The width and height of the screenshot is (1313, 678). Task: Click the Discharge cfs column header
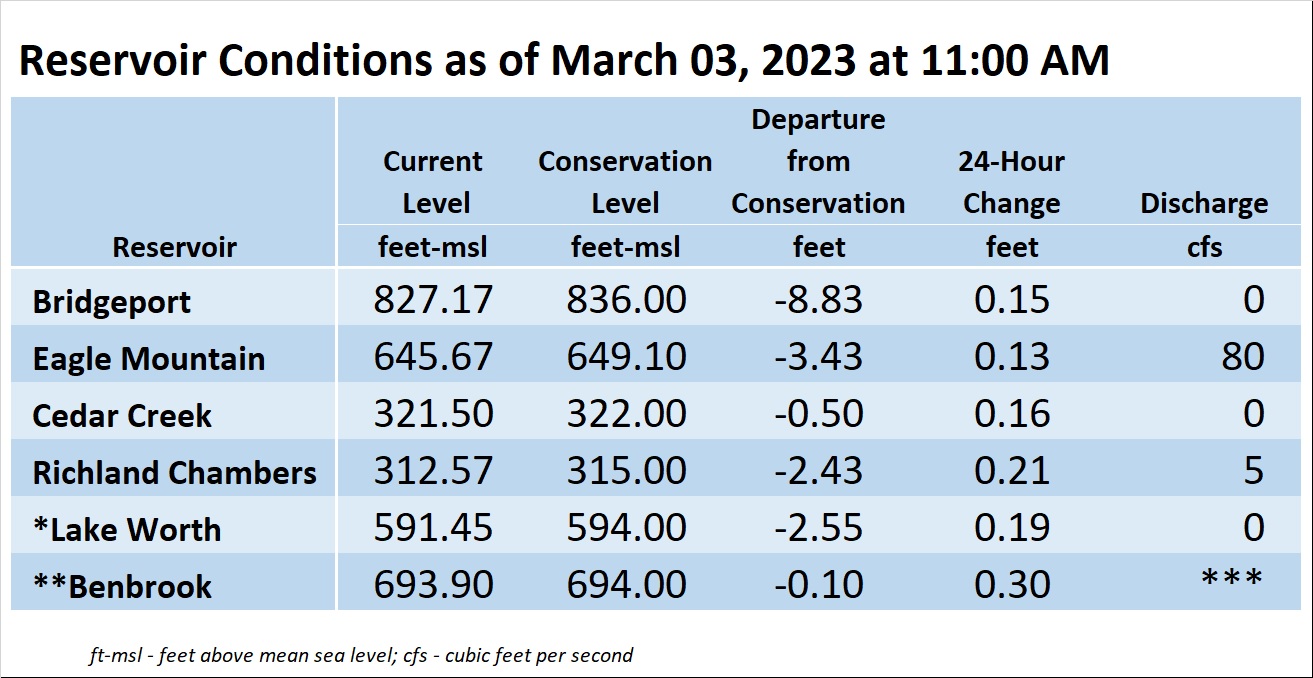click(1204, 224)
